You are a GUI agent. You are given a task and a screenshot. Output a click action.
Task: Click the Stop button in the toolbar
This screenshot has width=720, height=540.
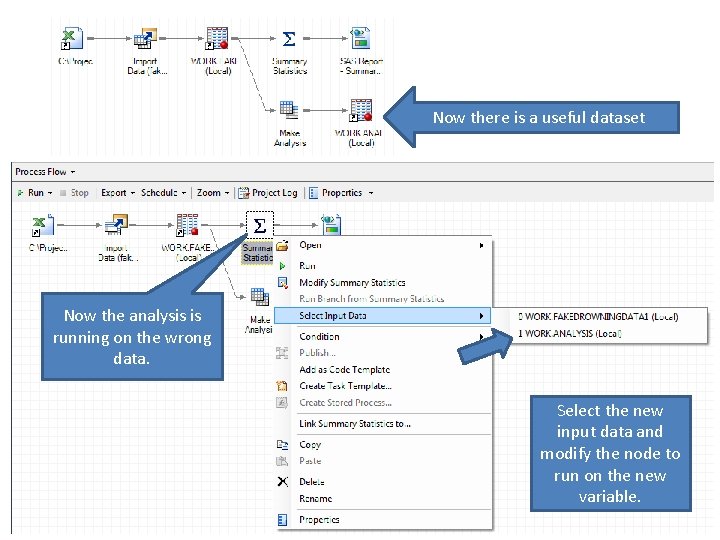pos(74,193)
